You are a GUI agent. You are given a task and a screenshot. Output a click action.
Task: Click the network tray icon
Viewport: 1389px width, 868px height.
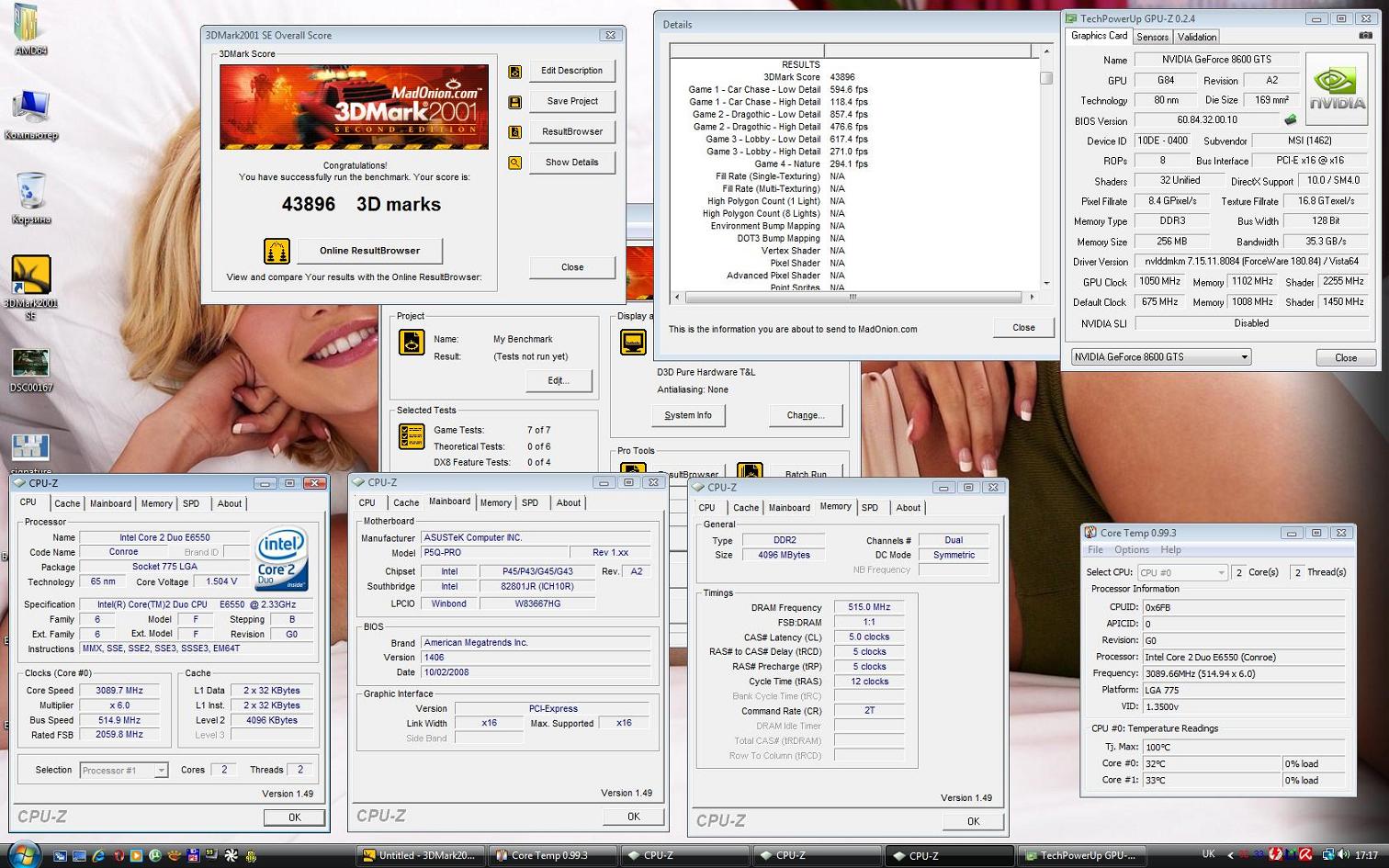click(1327, 854)
